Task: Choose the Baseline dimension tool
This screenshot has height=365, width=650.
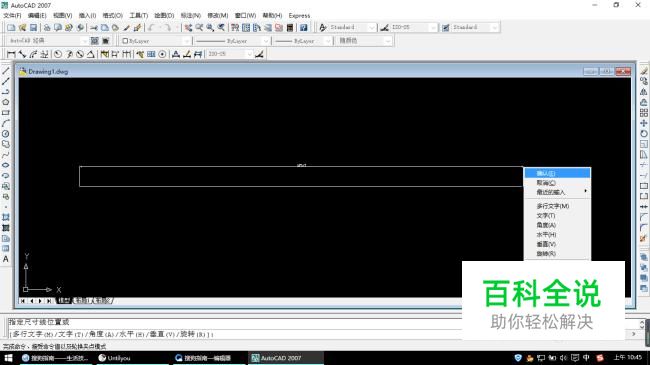Action: 115,54
